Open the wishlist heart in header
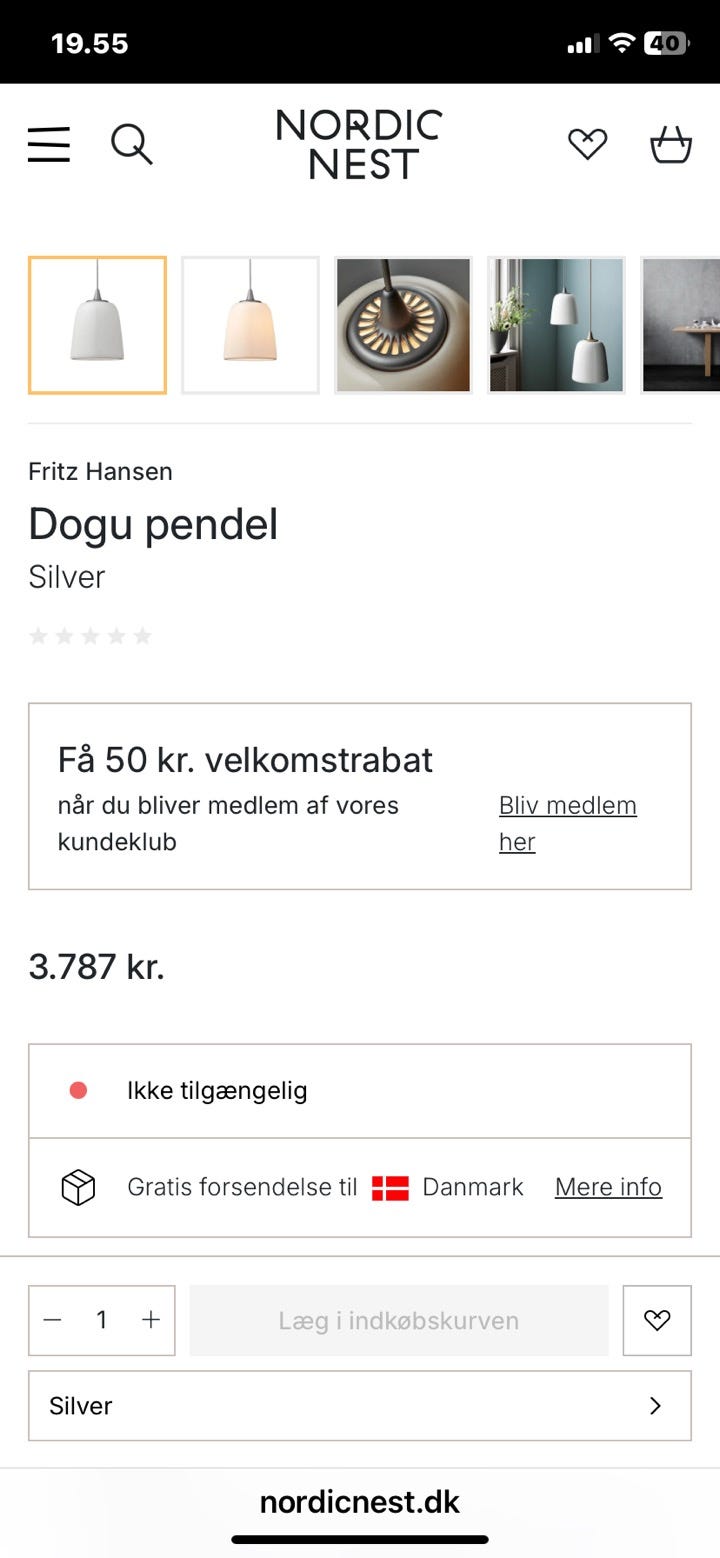Image resolution: width=720 pixels, height=1558 pixels. click(x=587, y=145)
